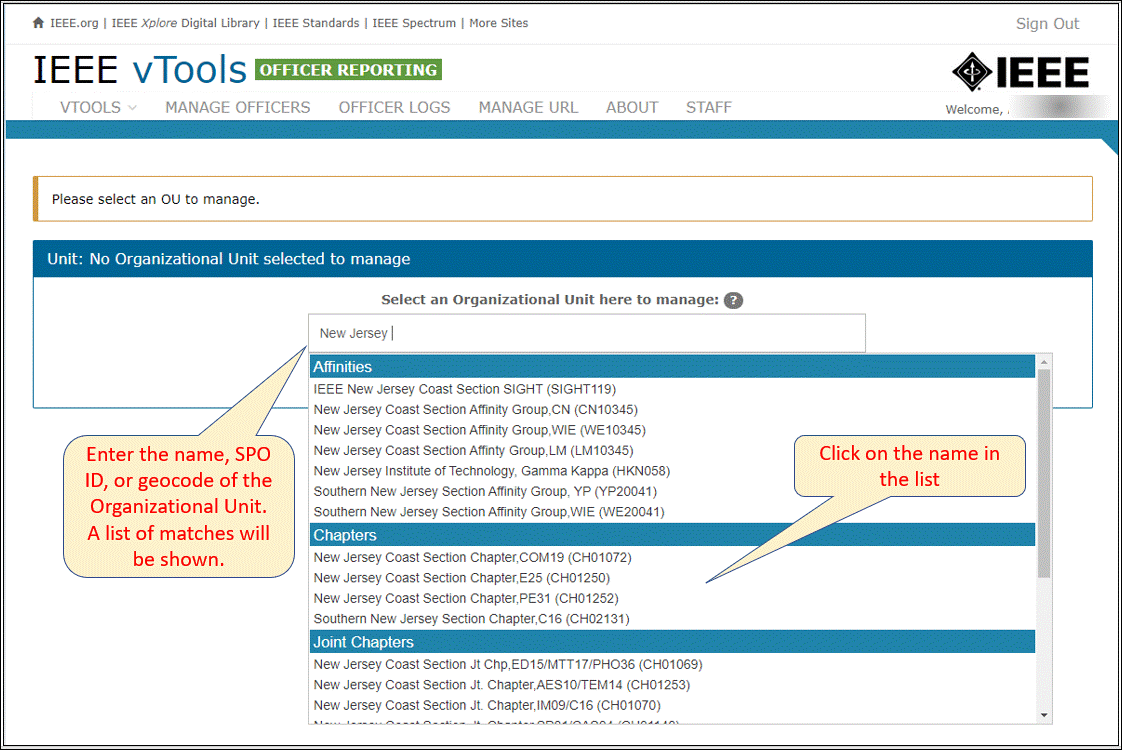Open More Sites link
Viewport: 1122px width, 750px height.
point(499,23)
